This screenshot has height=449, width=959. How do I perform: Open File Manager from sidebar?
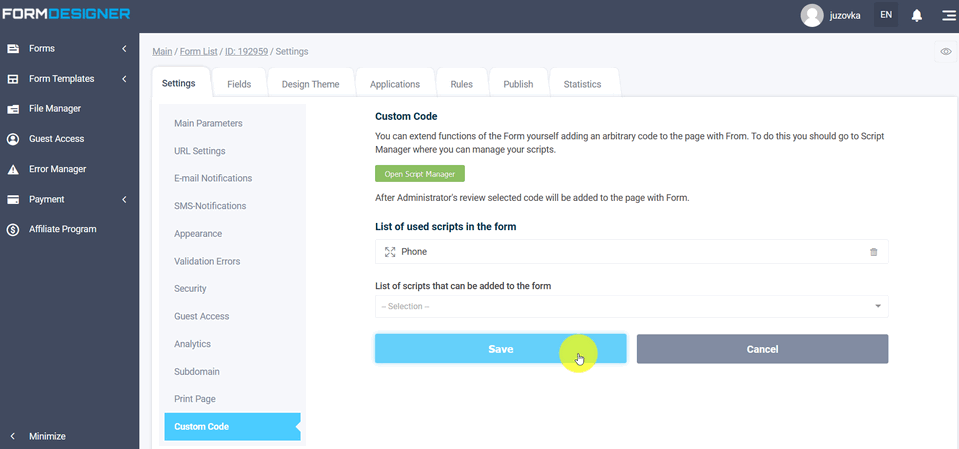tap(54, 109)
